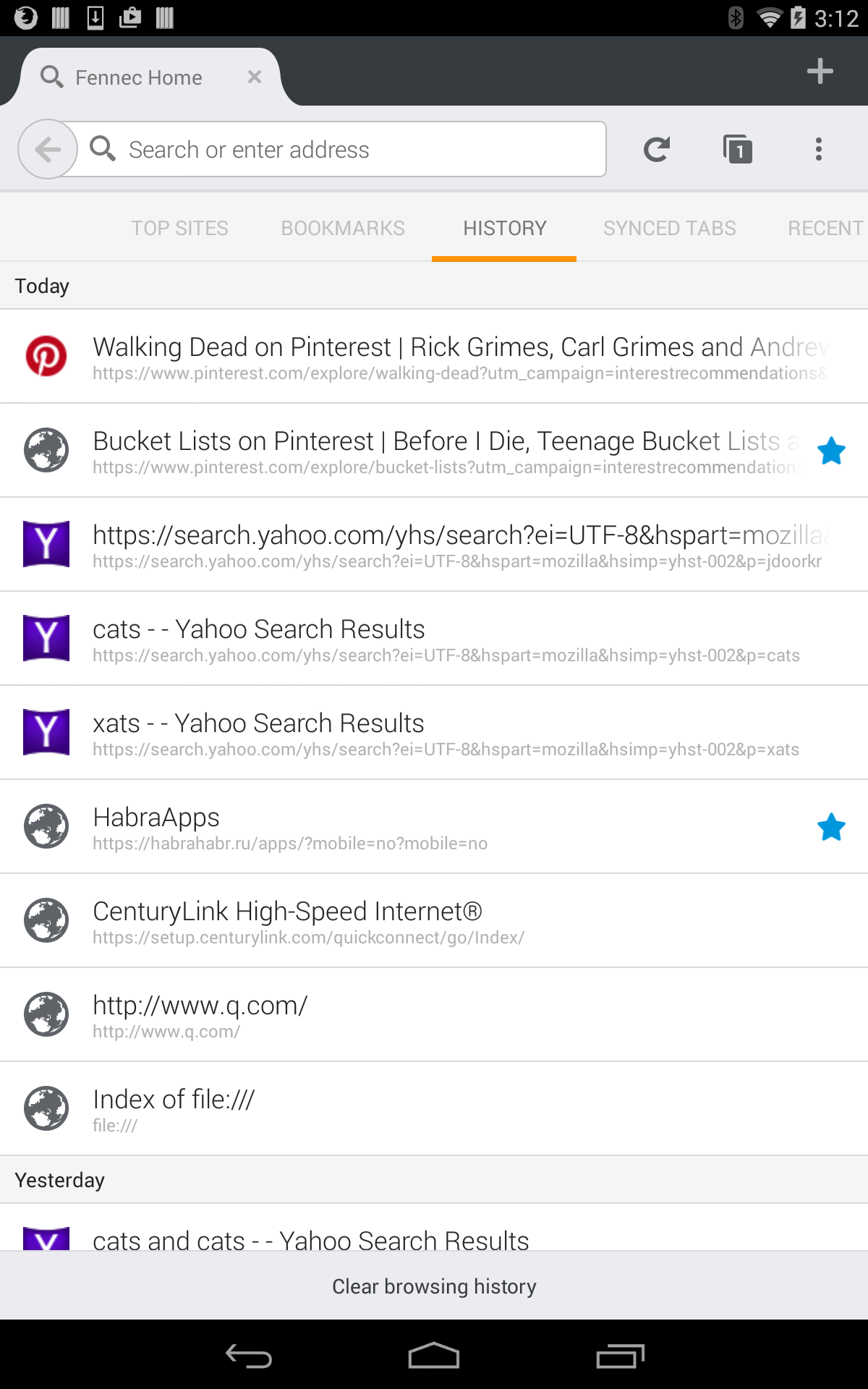Open the Index of file:/// history entry
This screenshot has width=868, height=1389.
pos(434,1109)
